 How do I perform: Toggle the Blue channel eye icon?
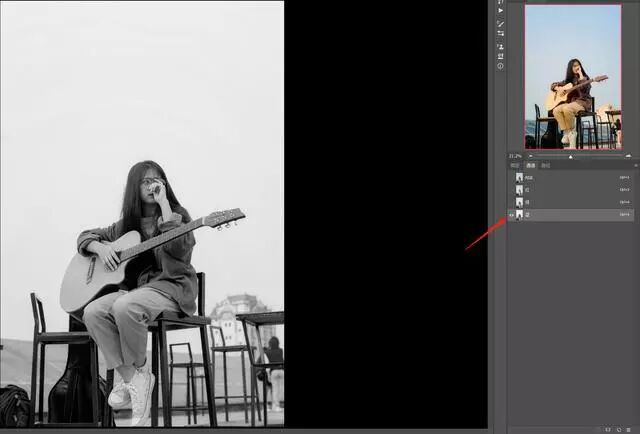[511, 215]
